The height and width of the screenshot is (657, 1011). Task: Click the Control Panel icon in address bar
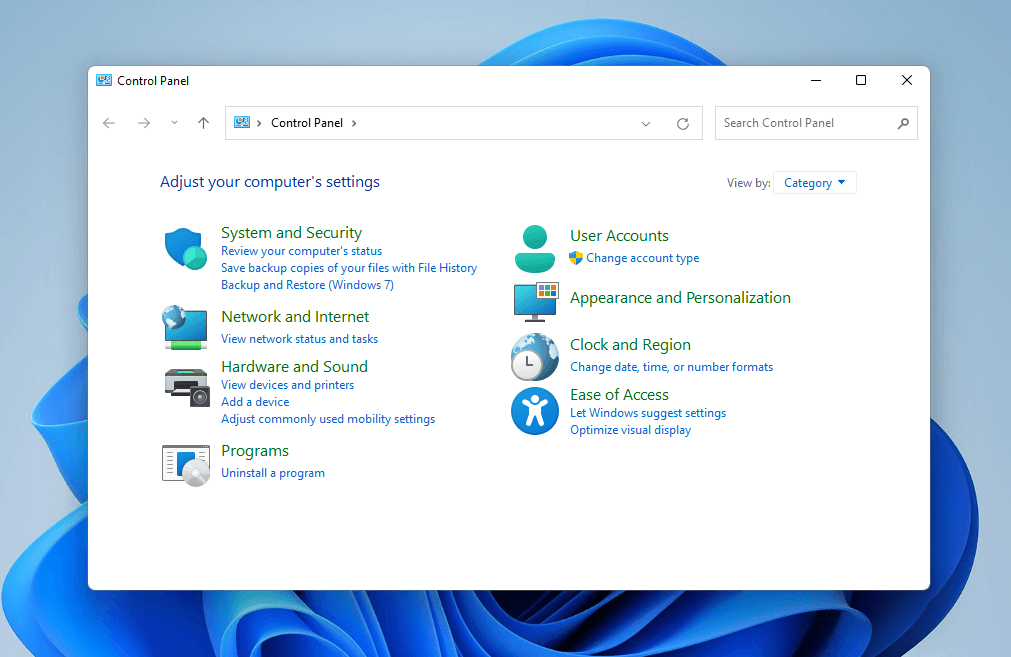tap(242, 123)
